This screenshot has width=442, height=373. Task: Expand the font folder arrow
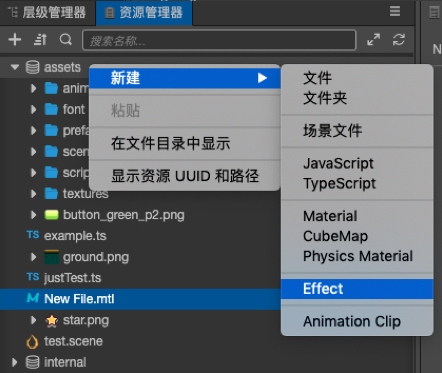tap(33, 109)
